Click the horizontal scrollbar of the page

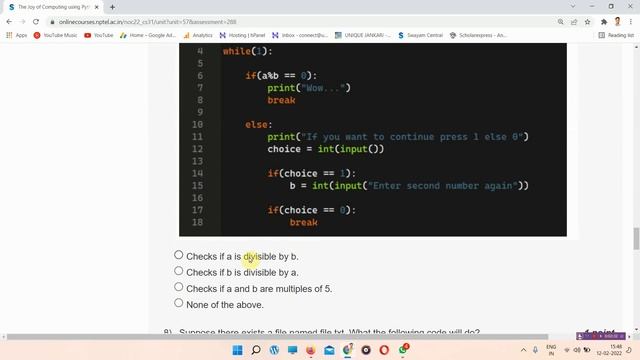click(278, 337)
